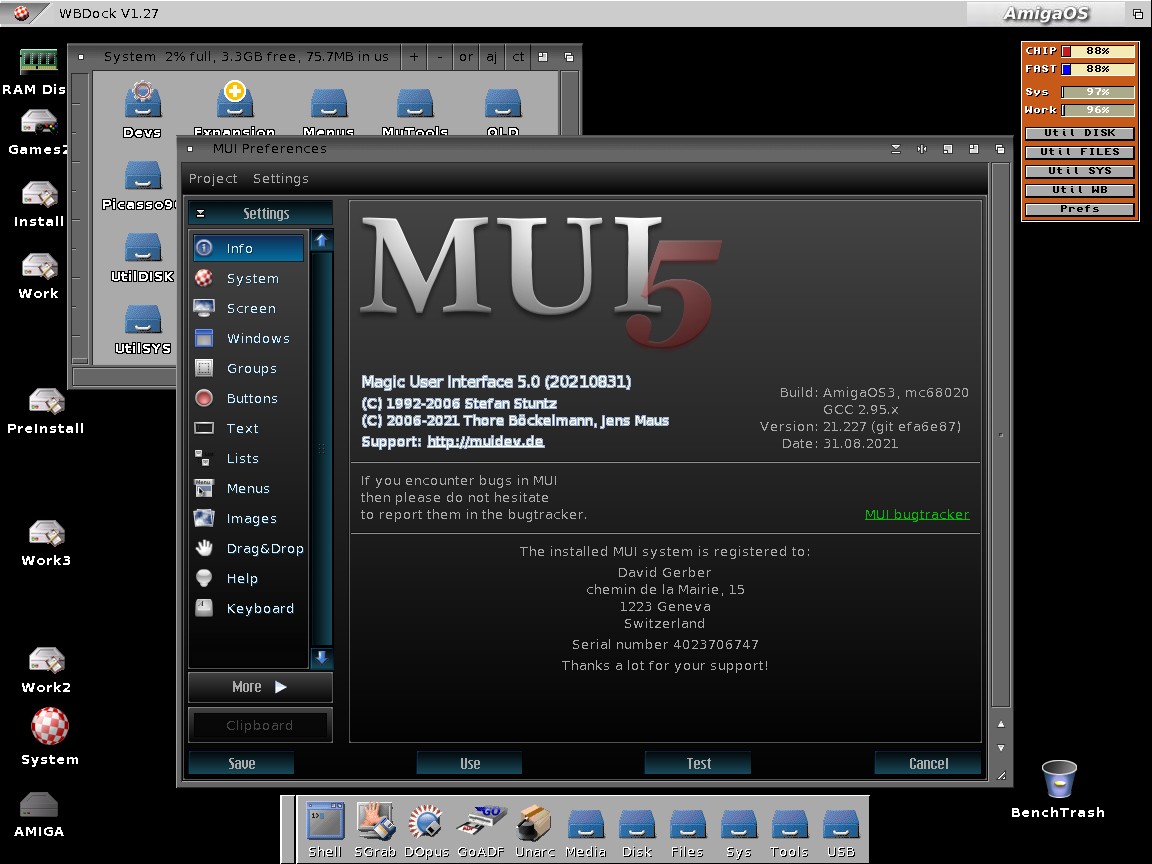Screen dimensions: 1152x864
Task: Open the Images settings page
Action: pos(248,519)
